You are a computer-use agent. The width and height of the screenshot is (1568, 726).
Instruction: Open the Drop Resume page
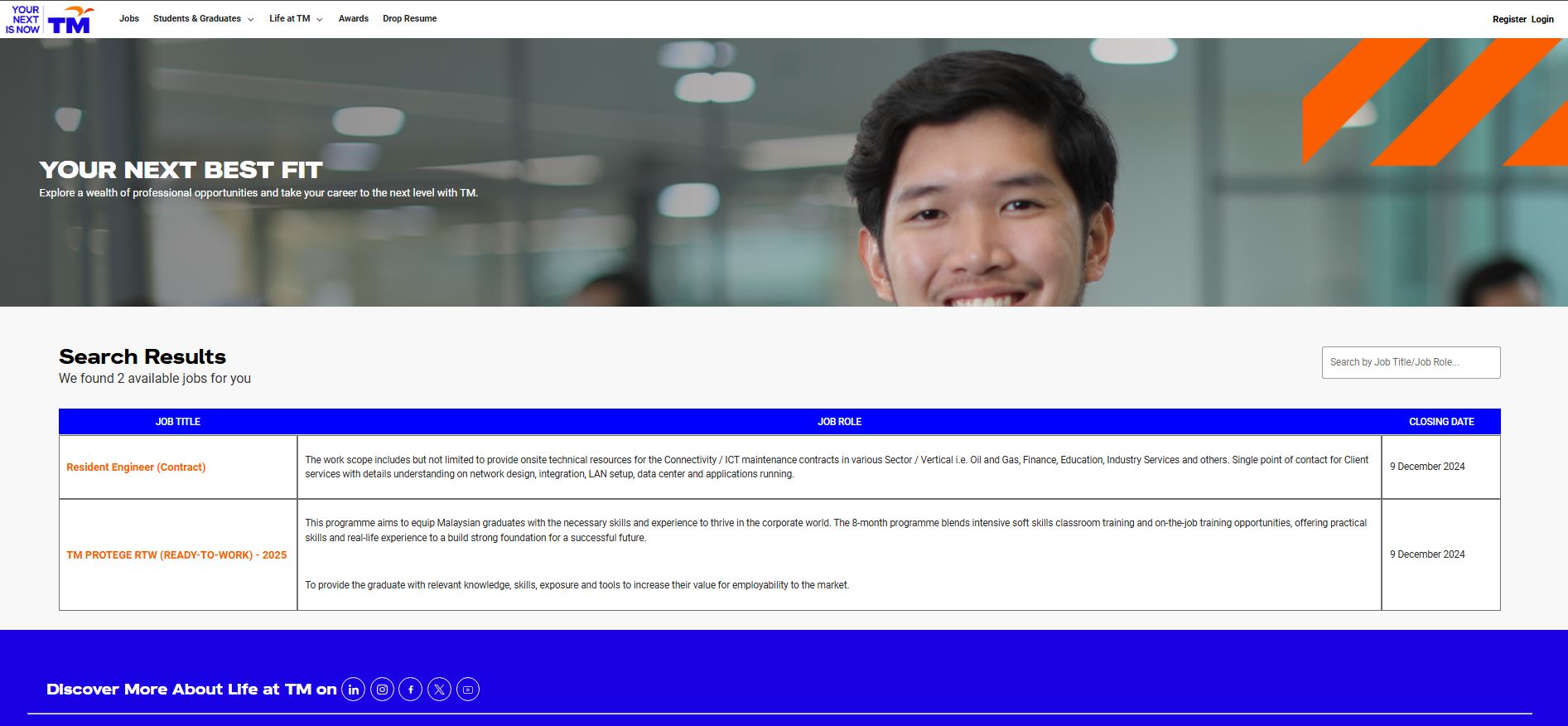pyautogui.click(x=409, y=18)
